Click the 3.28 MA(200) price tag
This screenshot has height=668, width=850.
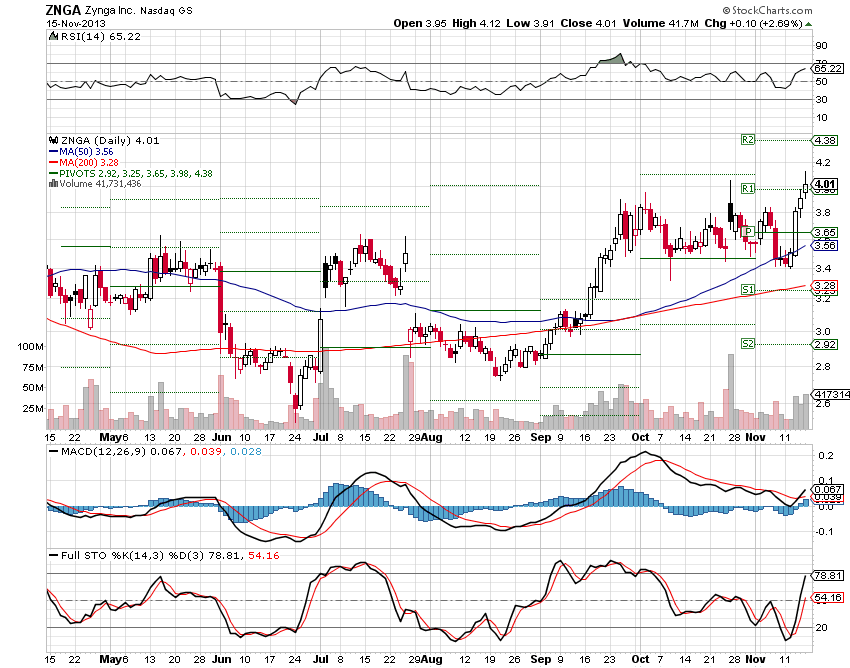[x=825, y=285]
